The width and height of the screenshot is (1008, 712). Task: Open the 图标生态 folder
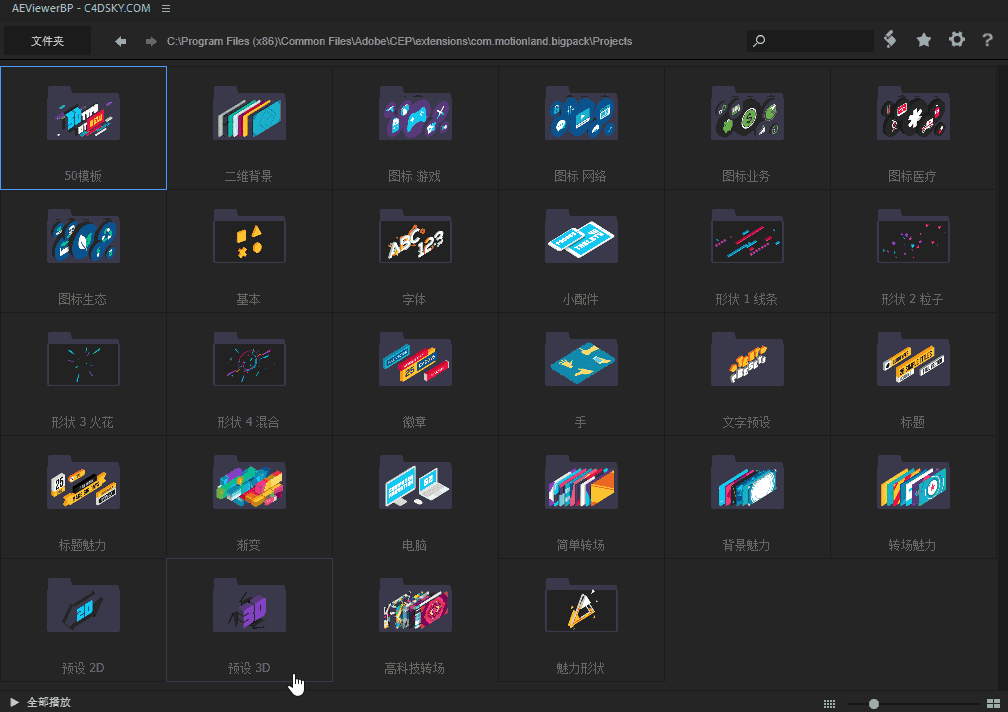pos(84,251)
